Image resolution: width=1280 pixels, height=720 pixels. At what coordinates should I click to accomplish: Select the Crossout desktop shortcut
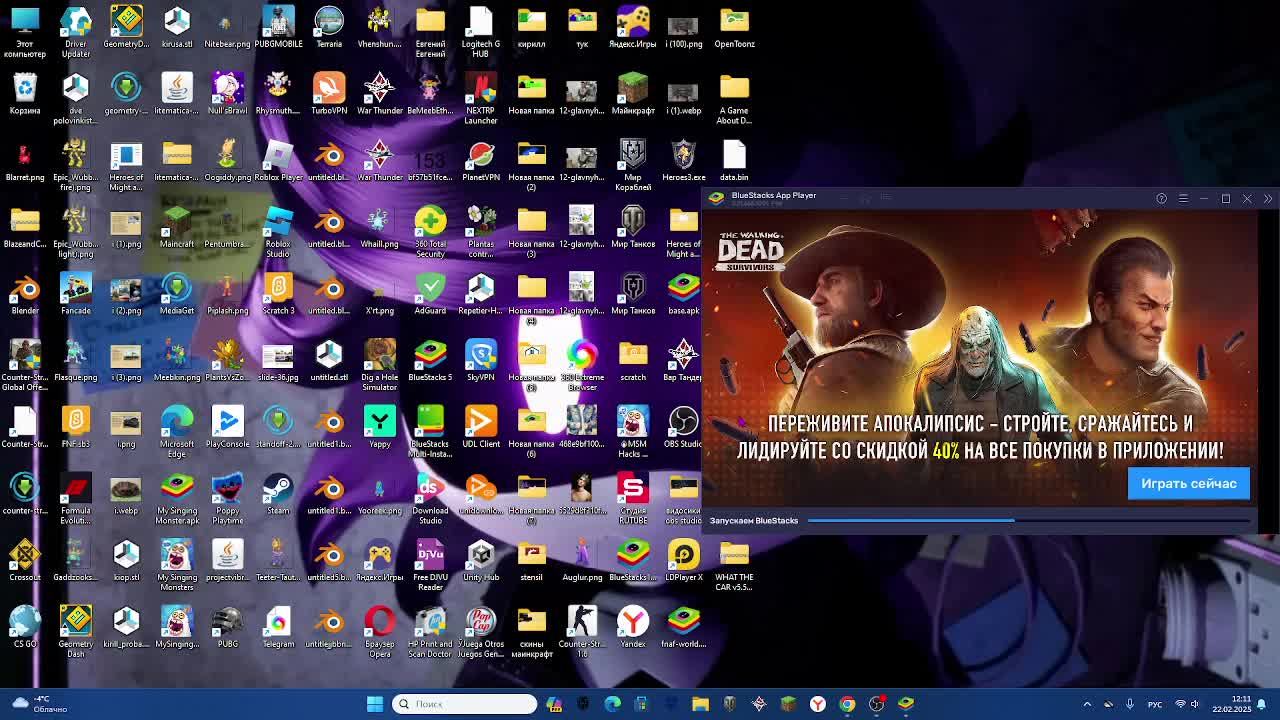coord(25,561)
